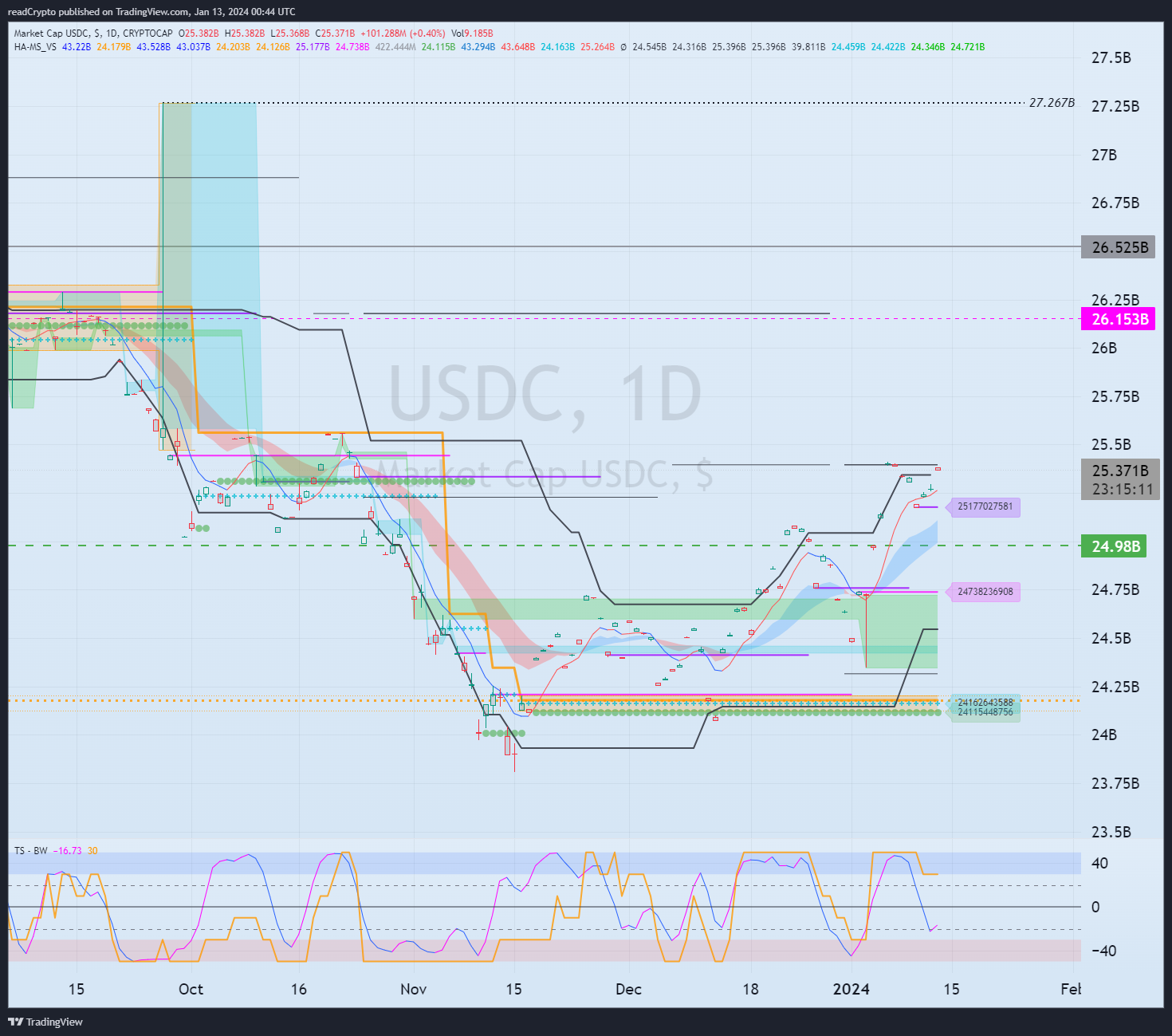Click the 40 oscillator scale label
The height and width of the screenshot is (1036, 1172).
[x=1099, y=864]
